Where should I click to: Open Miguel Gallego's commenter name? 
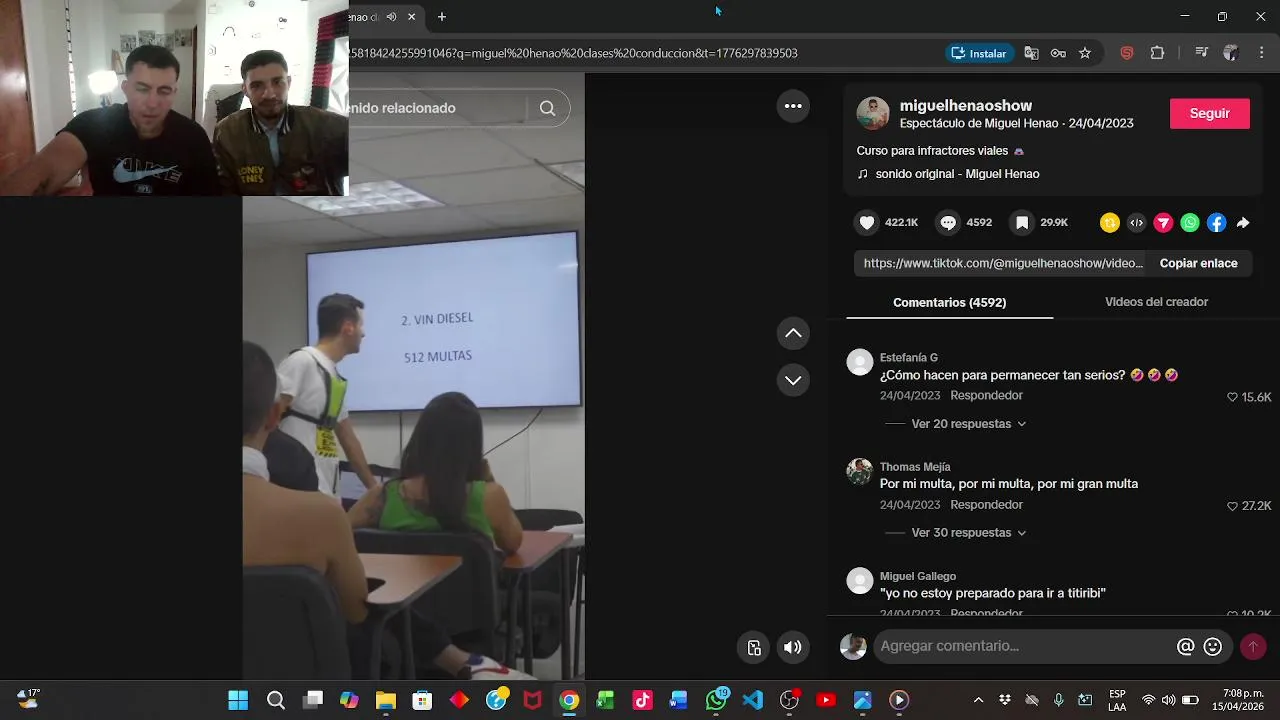point(917,576)
